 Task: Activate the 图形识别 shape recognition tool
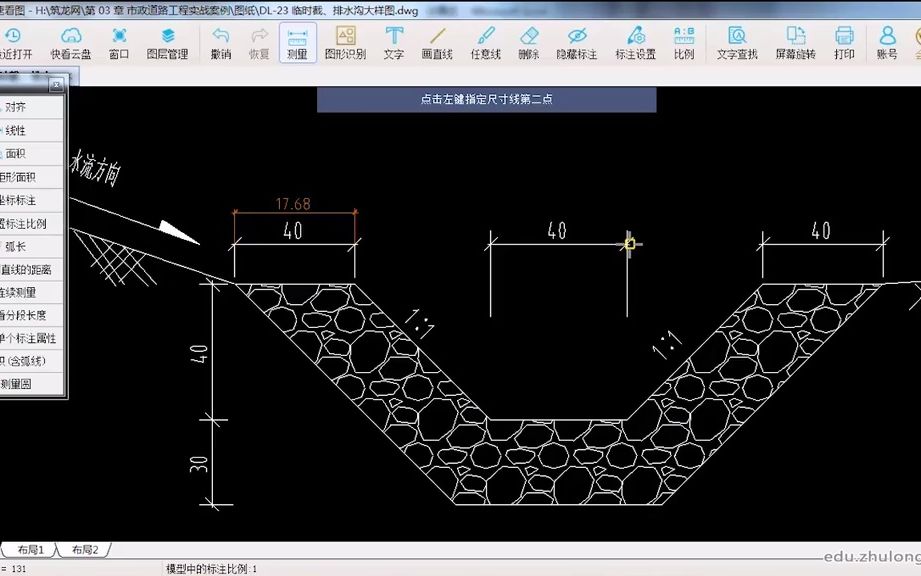click(345, 42)
